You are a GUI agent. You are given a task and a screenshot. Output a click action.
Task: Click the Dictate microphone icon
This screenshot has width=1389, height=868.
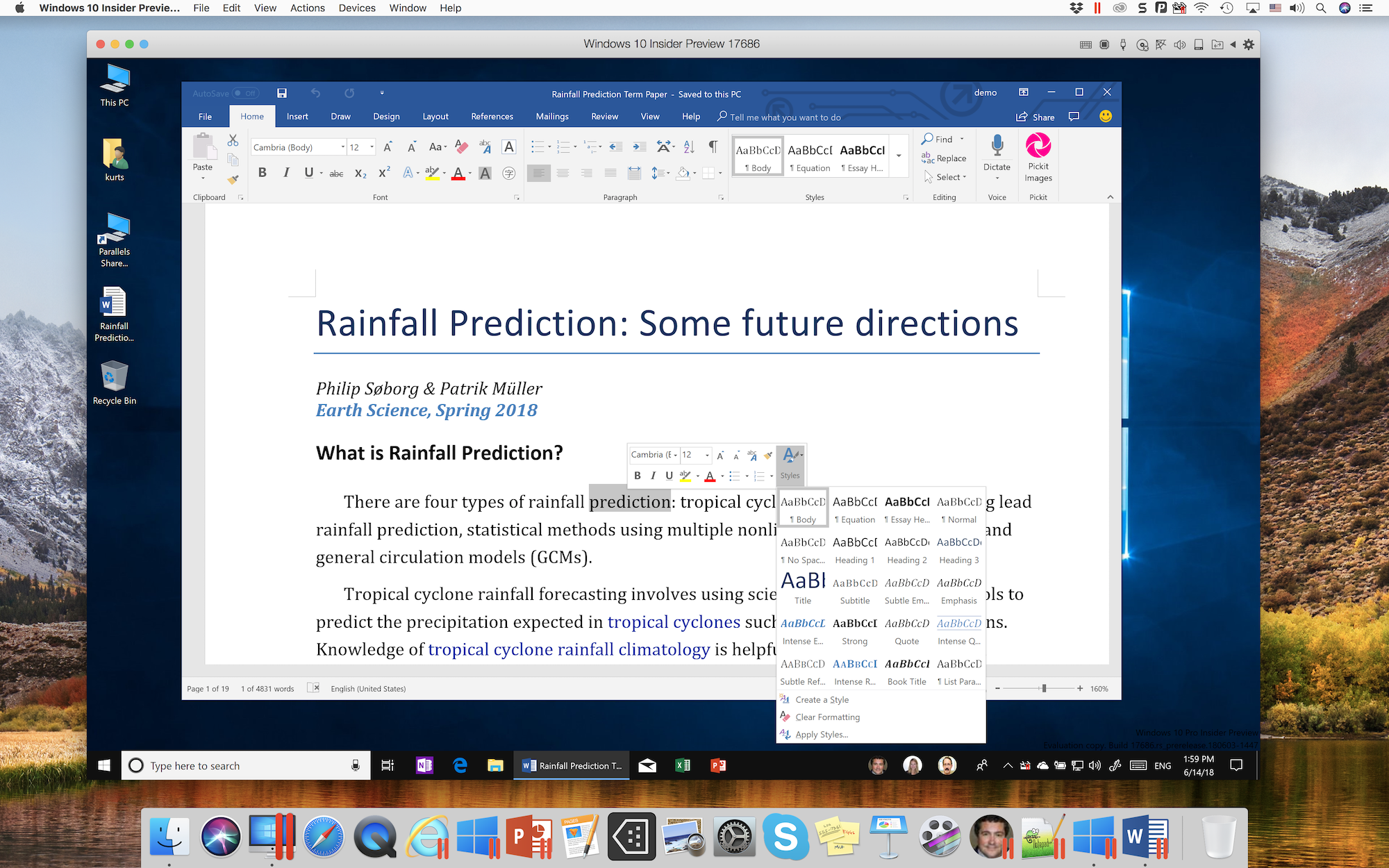click(x=997, y=147)
